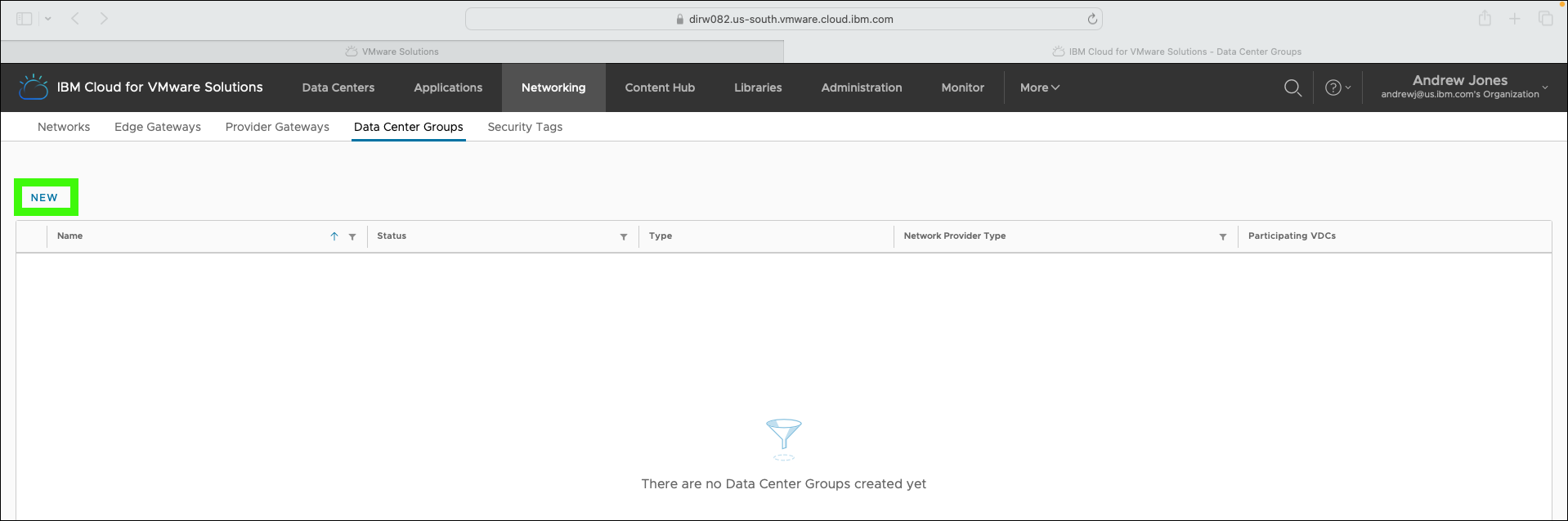
Task: Open the Security Tags tab
Action: 525,127
